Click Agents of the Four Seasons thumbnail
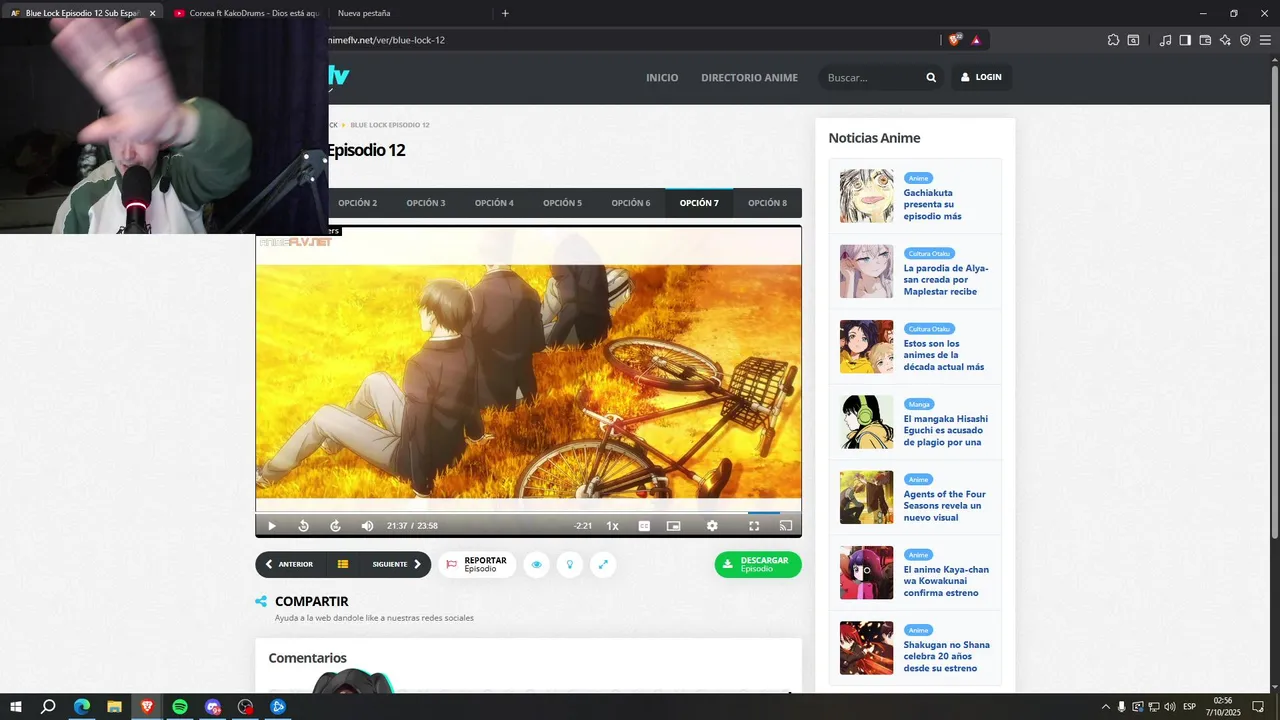 [866, 497]
